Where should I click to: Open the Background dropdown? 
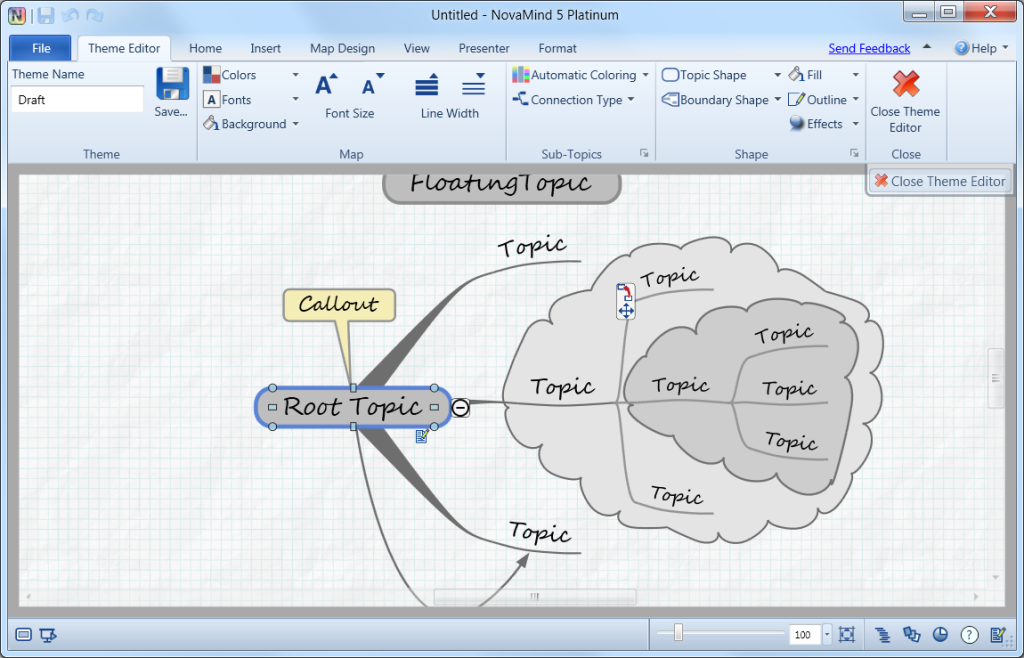tap(251, 124)
